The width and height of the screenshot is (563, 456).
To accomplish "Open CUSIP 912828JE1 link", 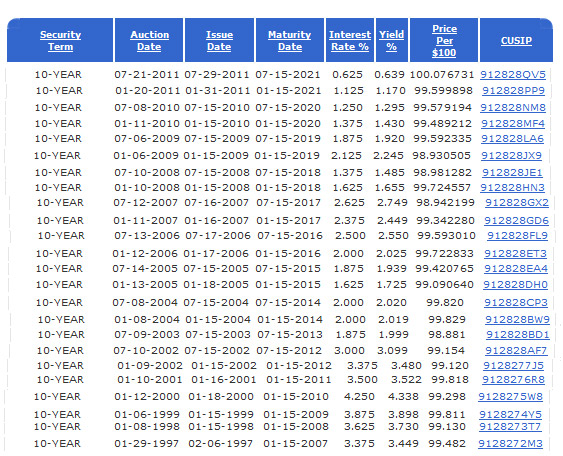I will 512,172.
